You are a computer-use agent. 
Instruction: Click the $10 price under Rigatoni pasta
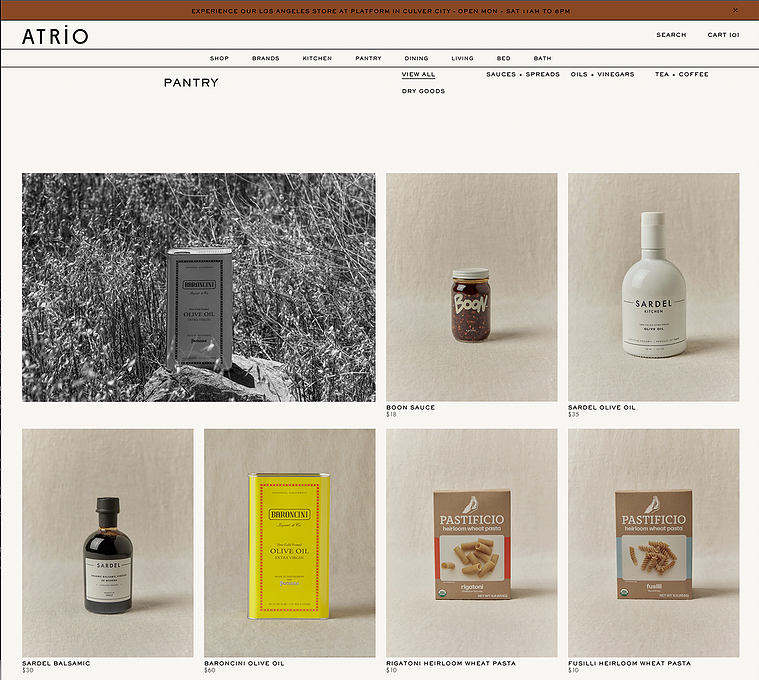(x=391, y=670)
